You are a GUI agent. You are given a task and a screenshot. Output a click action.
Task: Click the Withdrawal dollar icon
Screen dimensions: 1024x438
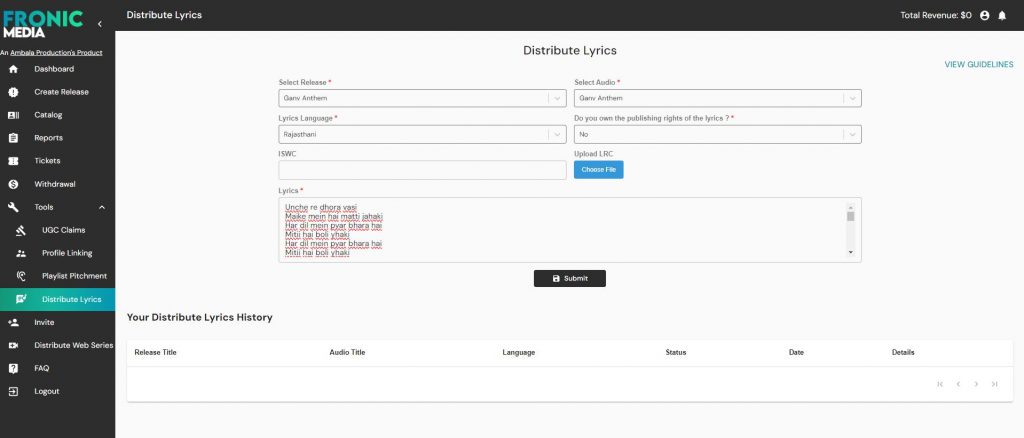13,184
